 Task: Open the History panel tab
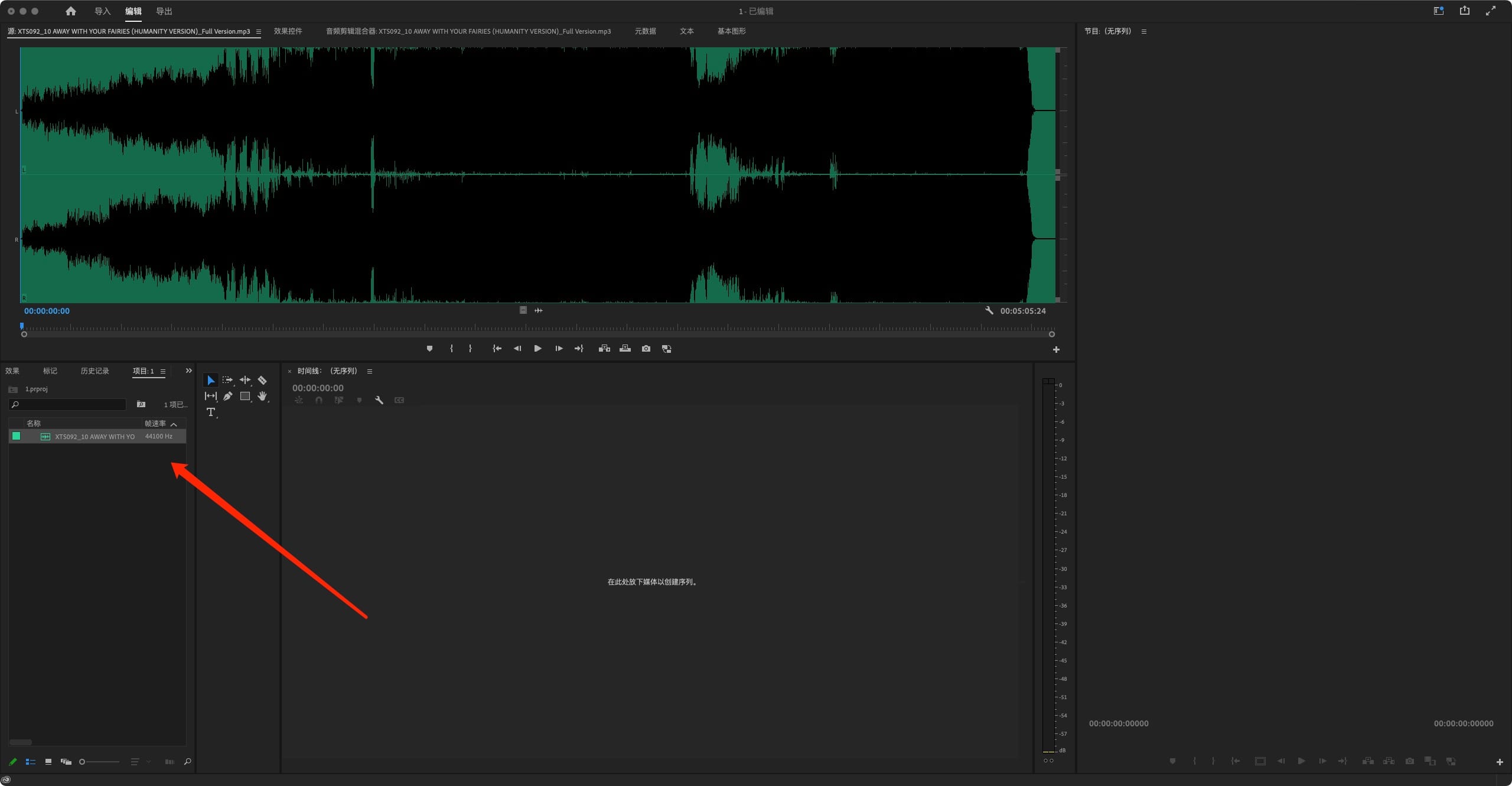click(x=94, y=371)
